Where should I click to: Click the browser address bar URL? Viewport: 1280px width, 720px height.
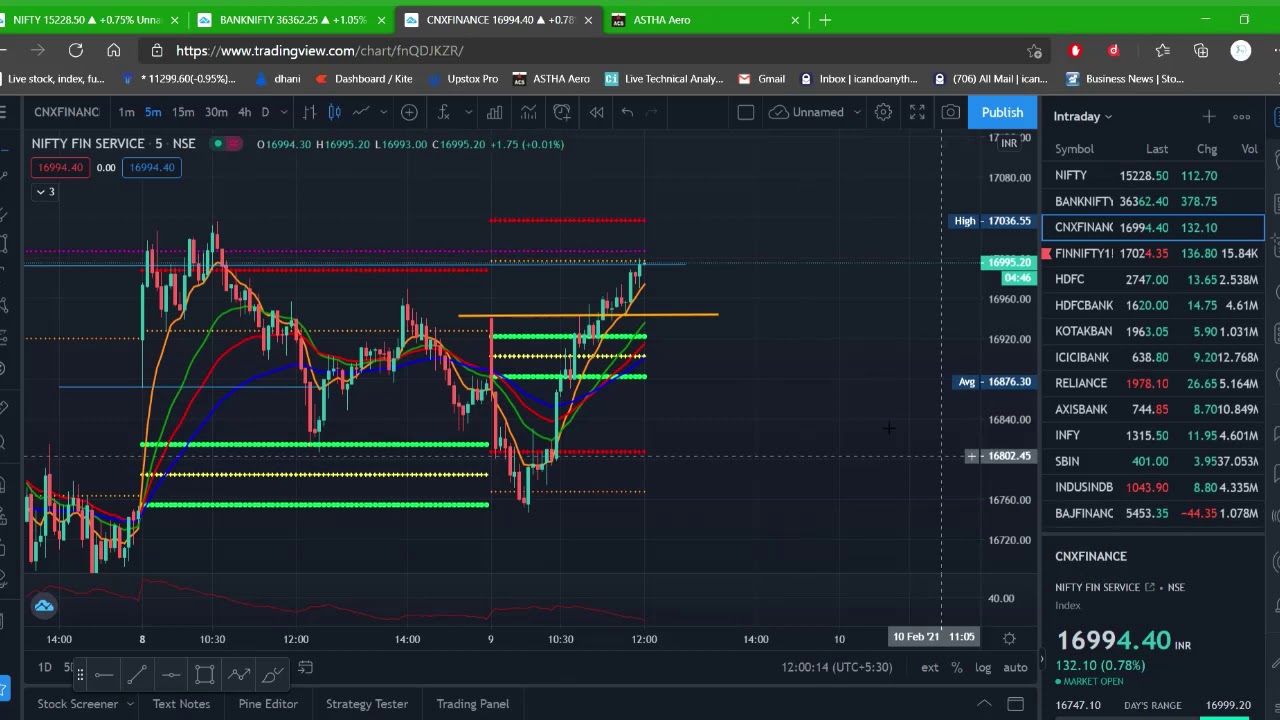coord(320,50)
